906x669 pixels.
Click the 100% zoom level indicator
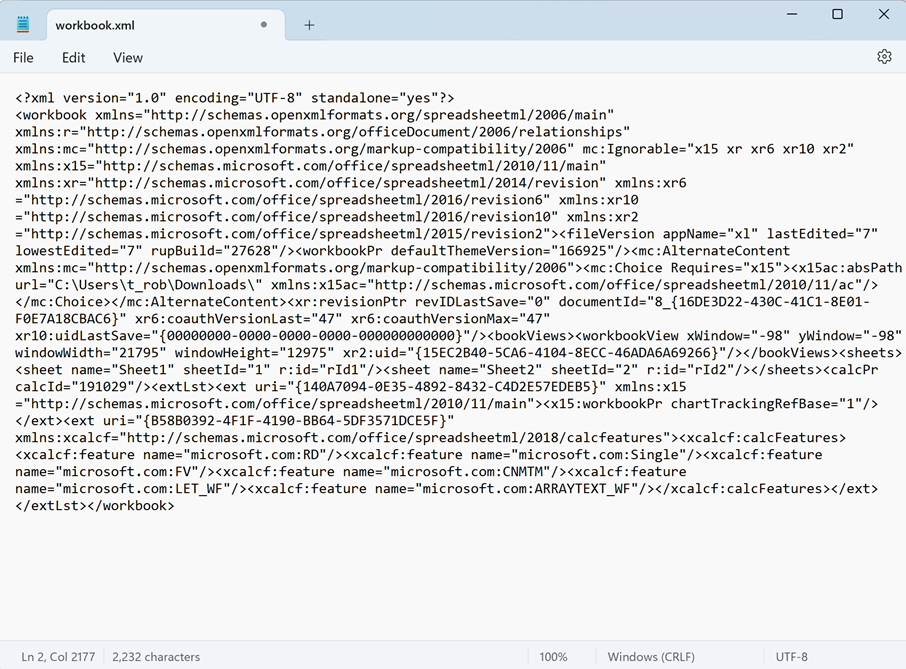coord(553,657)
